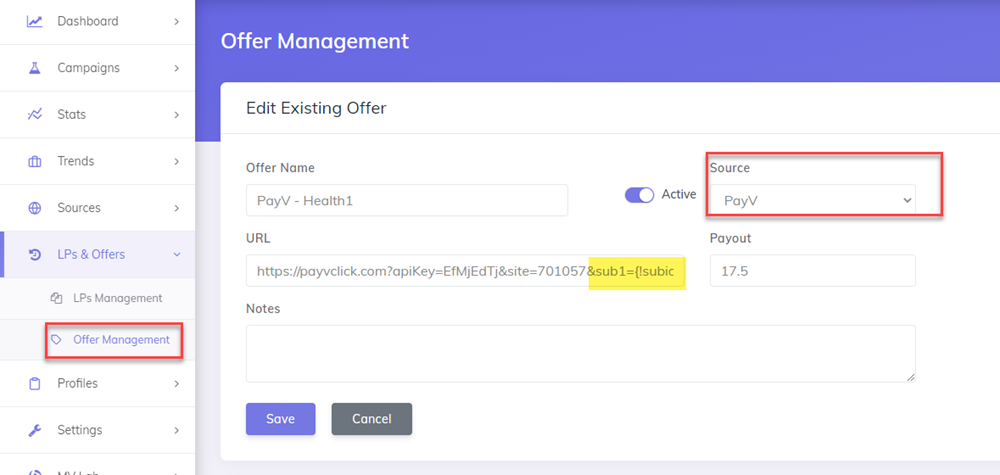Expand the Sources menu chevron
Image resolution: width=1000 pixels, height=475 pixels.
[x=176, y=208]
